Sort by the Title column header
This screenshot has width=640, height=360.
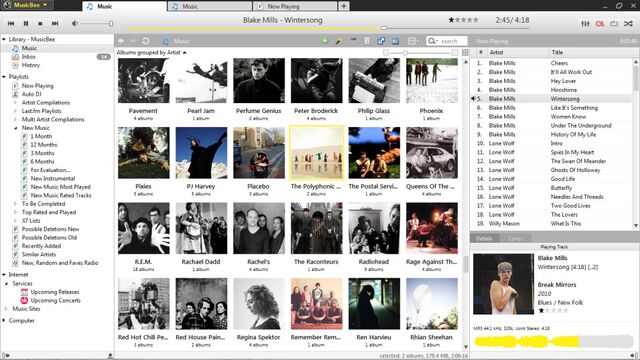click(590, 52)
